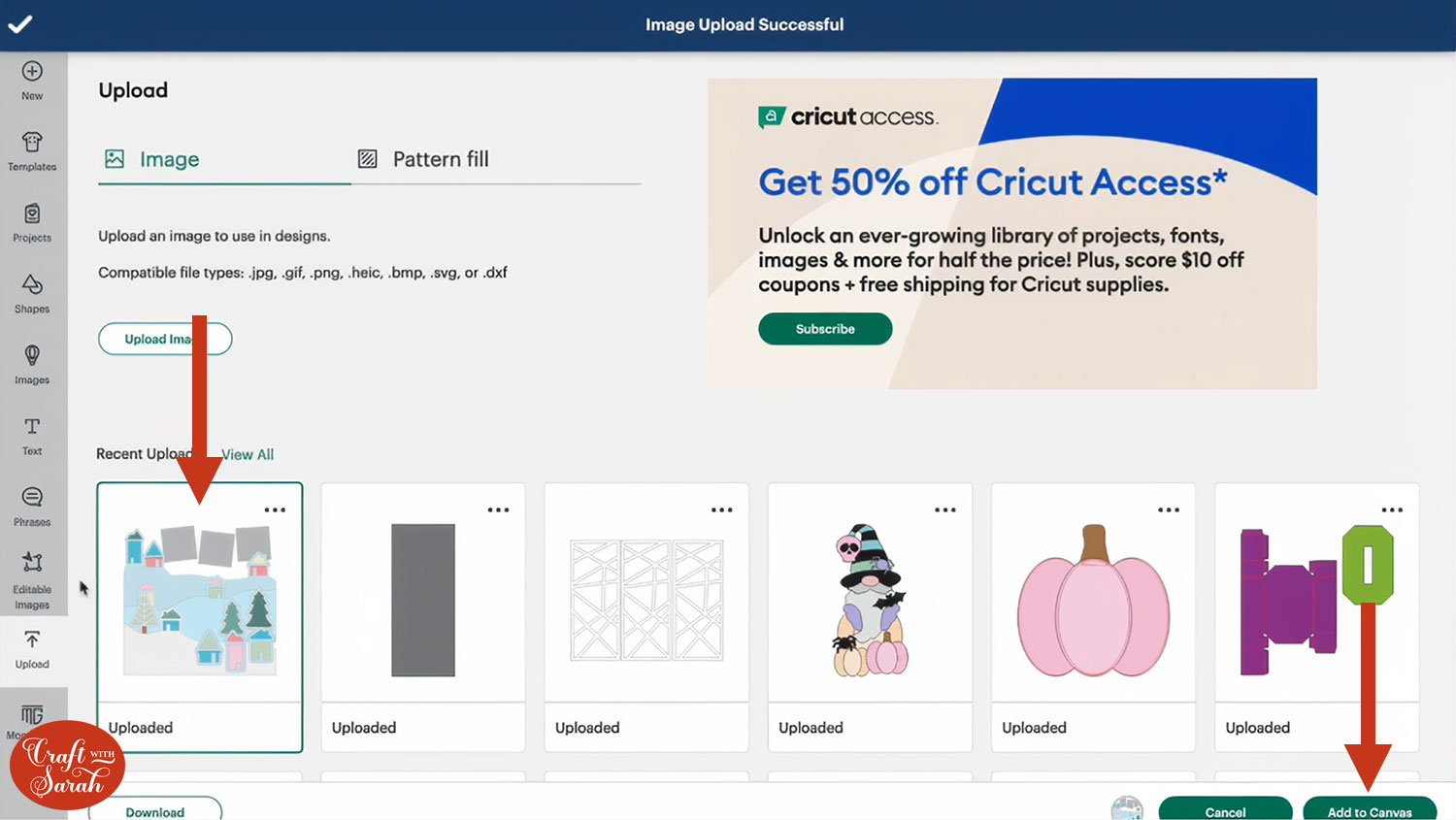Select the Shapes tool in sidebar
Viewport: 1456px width, 820px height.
(32, 284)
